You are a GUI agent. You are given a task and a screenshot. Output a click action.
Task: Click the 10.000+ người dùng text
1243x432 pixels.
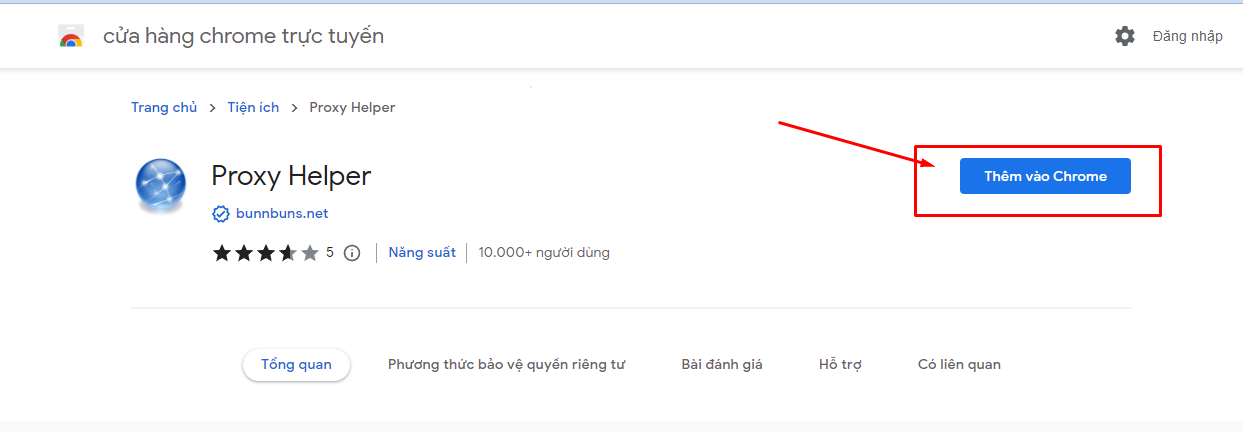tap(544, 253)
